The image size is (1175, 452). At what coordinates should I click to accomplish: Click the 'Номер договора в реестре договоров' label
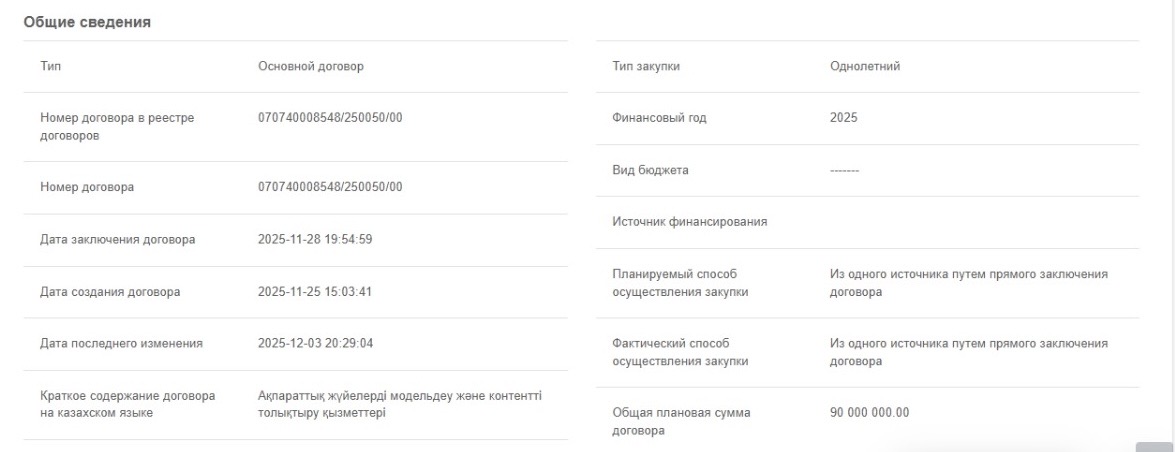(x=116, y=127)
